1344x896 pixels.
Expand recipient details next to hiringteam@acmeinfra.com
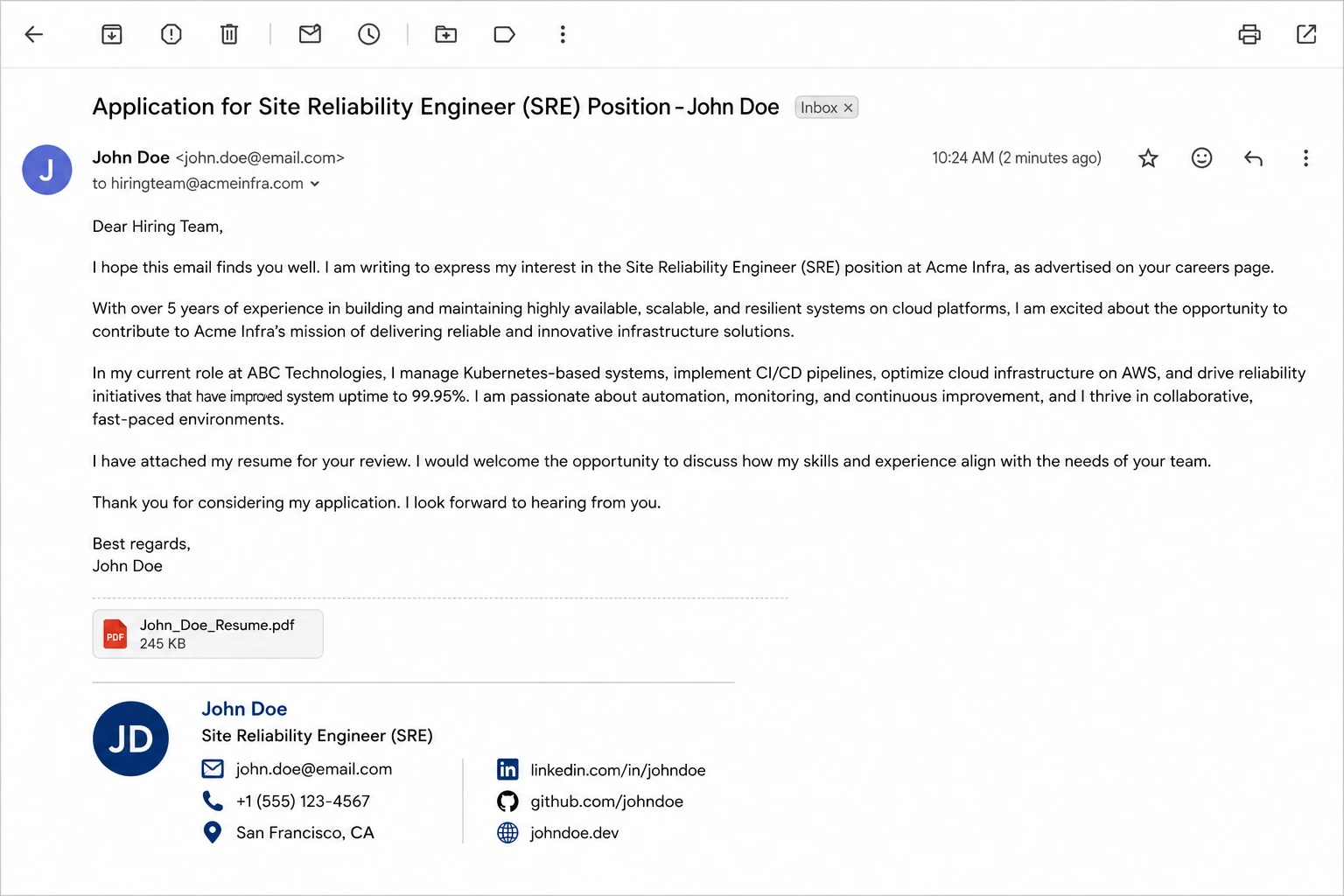pos(315,184)
